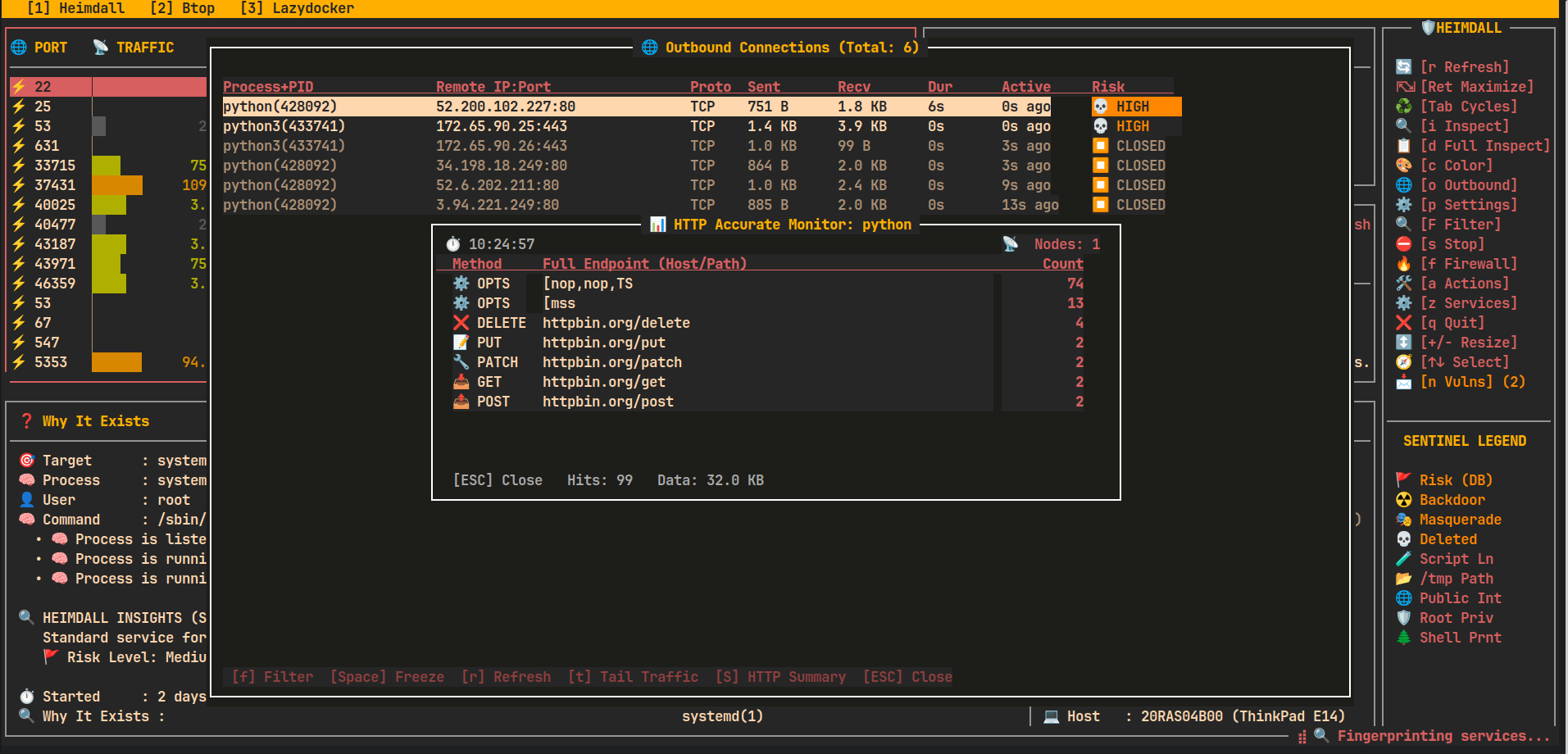Click [+/- Resize] menu entry

tap(1468, 343)
